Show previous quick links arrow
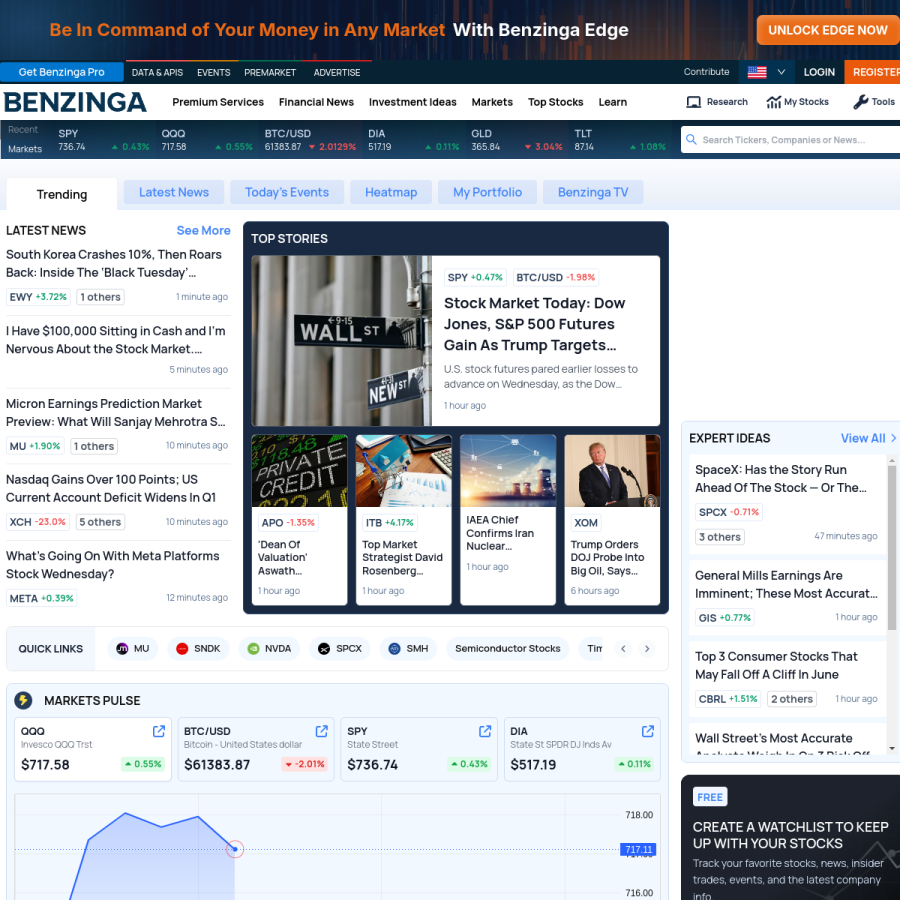 (x=623, y=649)
